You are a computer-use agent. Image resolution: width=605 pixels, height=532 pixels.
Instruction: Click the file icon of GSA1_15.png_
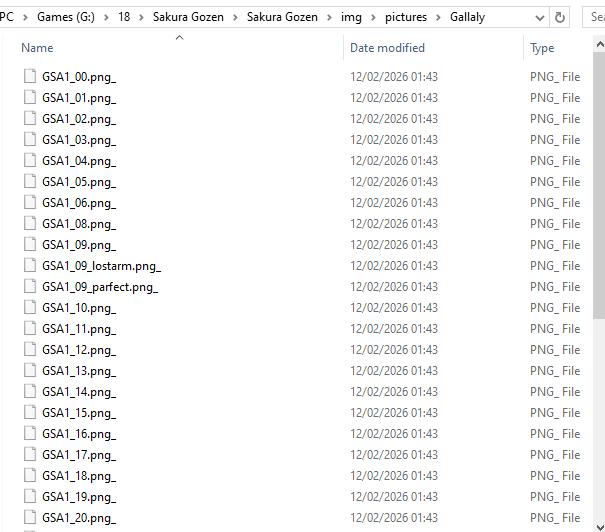pyautogui.click(x=30, y=412)
